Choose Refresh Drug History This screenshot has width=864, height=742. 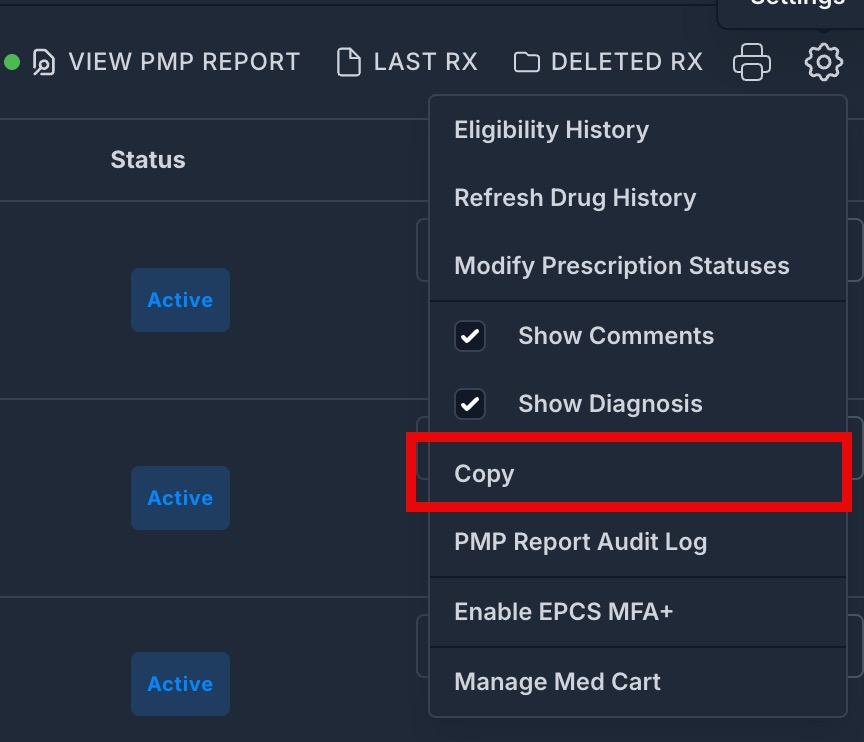(x=638, y=198)
